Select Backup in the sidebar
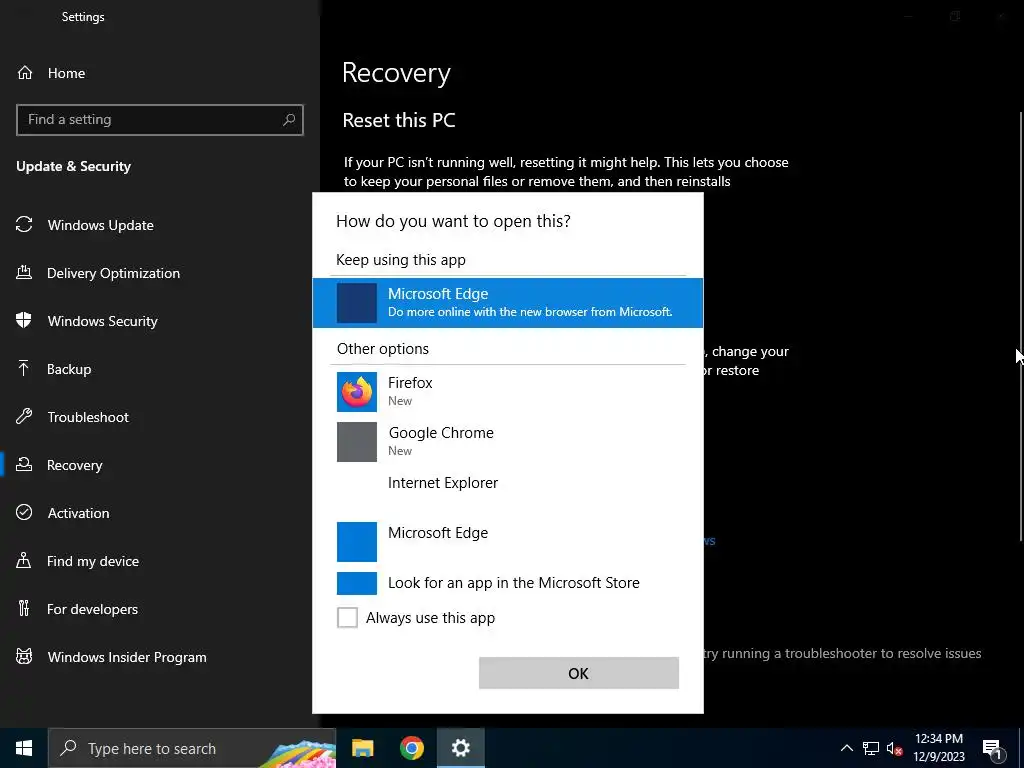1024x768 pixels. [69, 369]
